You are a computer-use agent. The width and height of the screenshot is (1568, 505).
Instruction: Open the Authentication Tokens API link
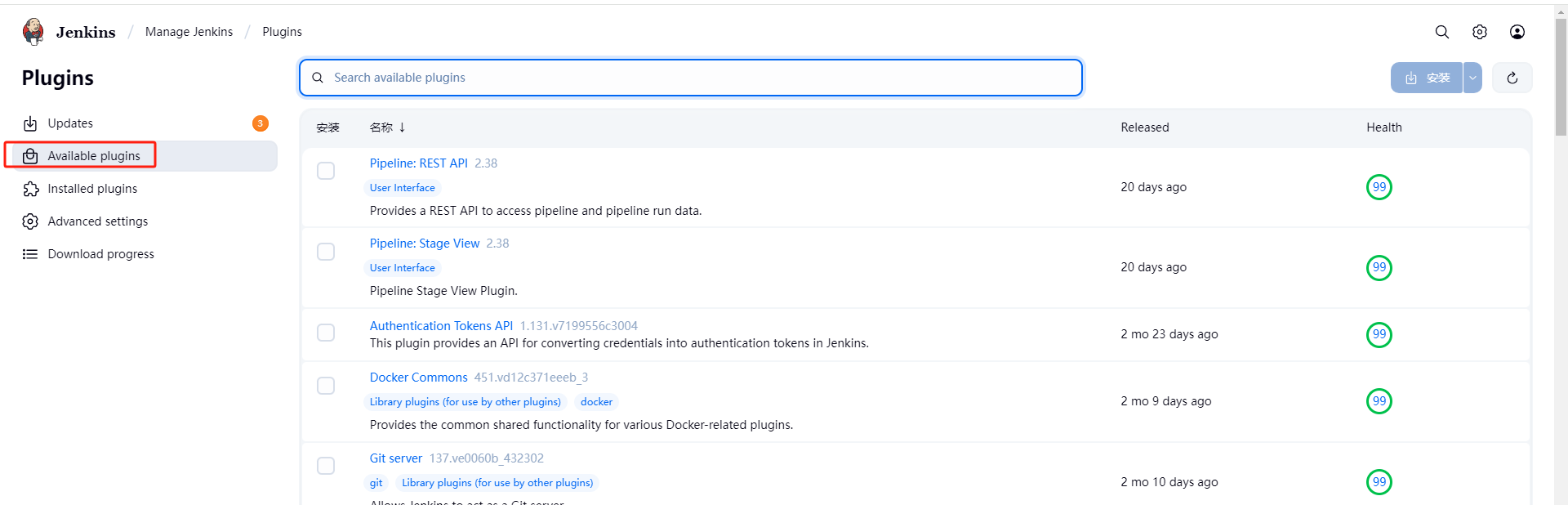441,326
